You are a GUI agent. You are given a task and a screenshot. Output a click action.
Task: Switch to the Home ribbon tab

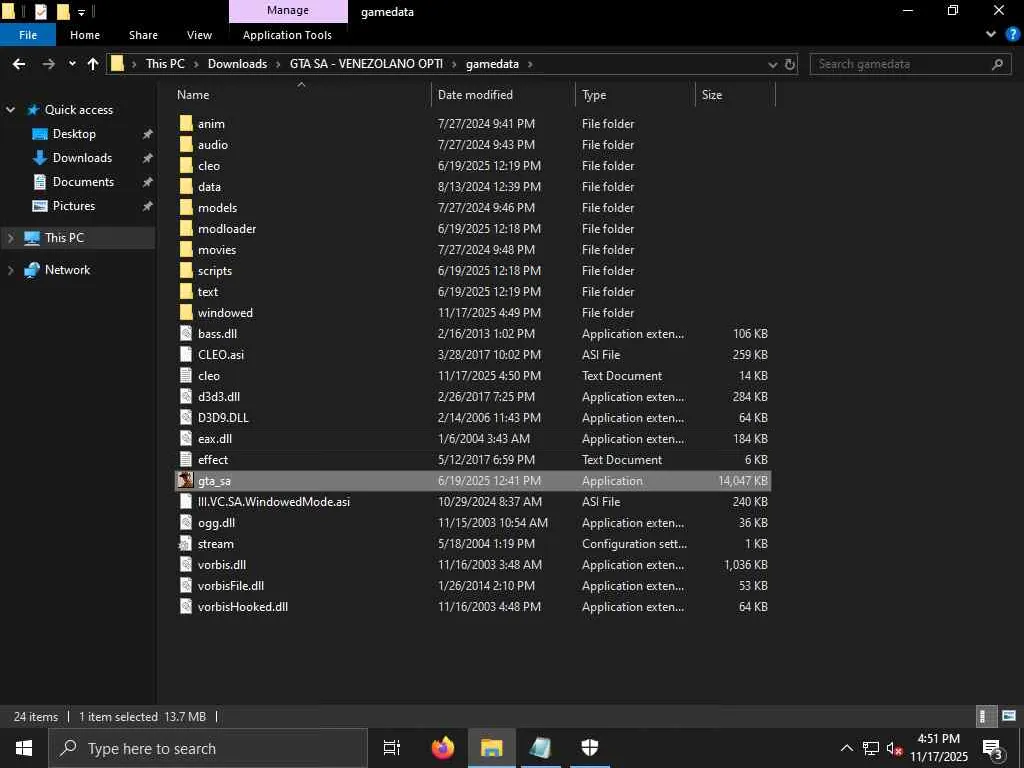(x=85, y=35)
